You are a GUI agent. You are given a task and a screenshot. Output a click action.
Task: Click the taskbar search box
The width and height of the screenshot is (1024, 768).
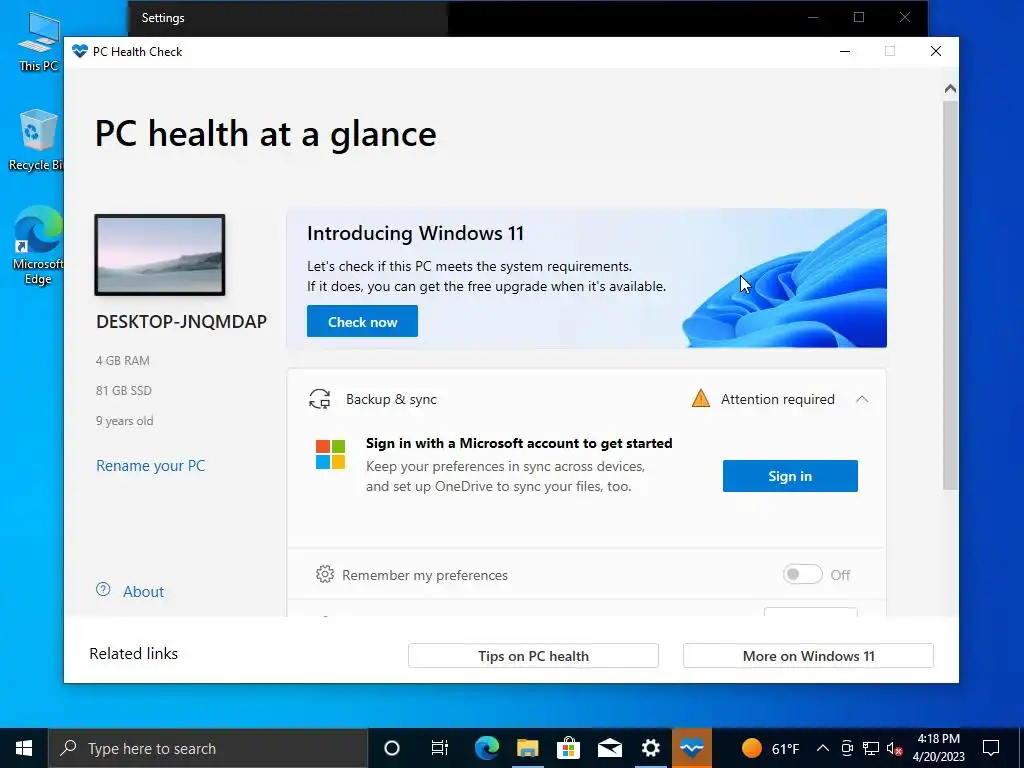click(x=208, y=748)
